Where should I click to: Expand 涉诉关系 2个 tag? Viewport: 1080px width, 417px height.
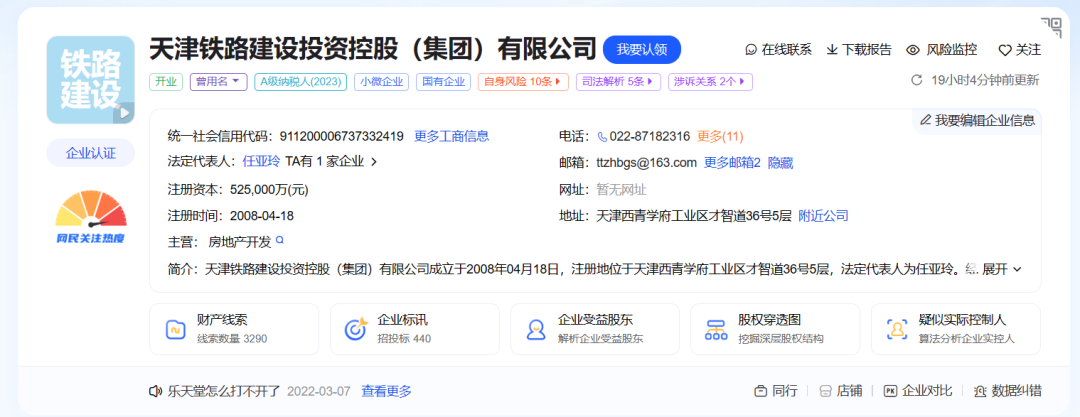pos(710,82)
